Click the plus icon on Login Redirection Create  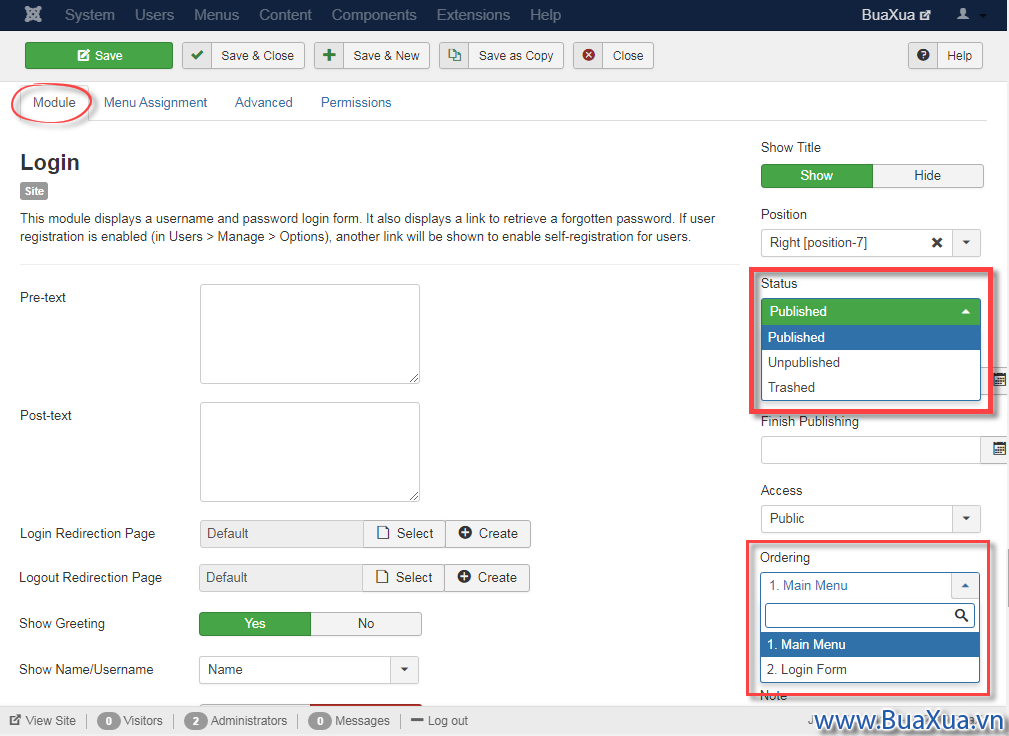[465, 533]
